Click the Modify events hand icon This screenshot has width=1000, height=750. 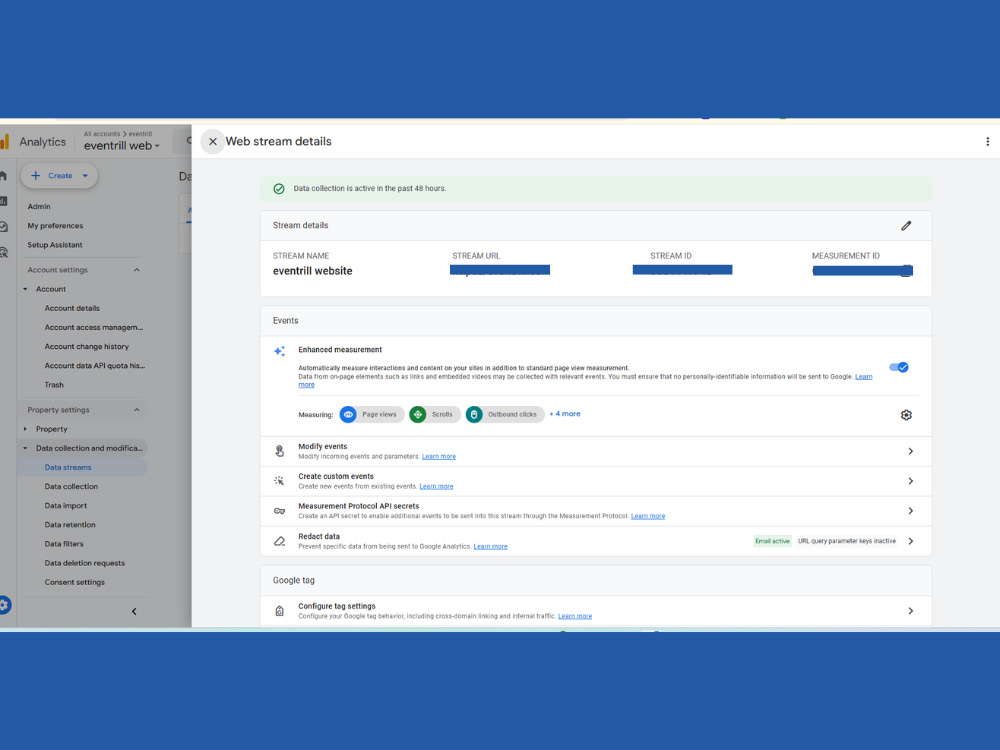tap(279, 451)
